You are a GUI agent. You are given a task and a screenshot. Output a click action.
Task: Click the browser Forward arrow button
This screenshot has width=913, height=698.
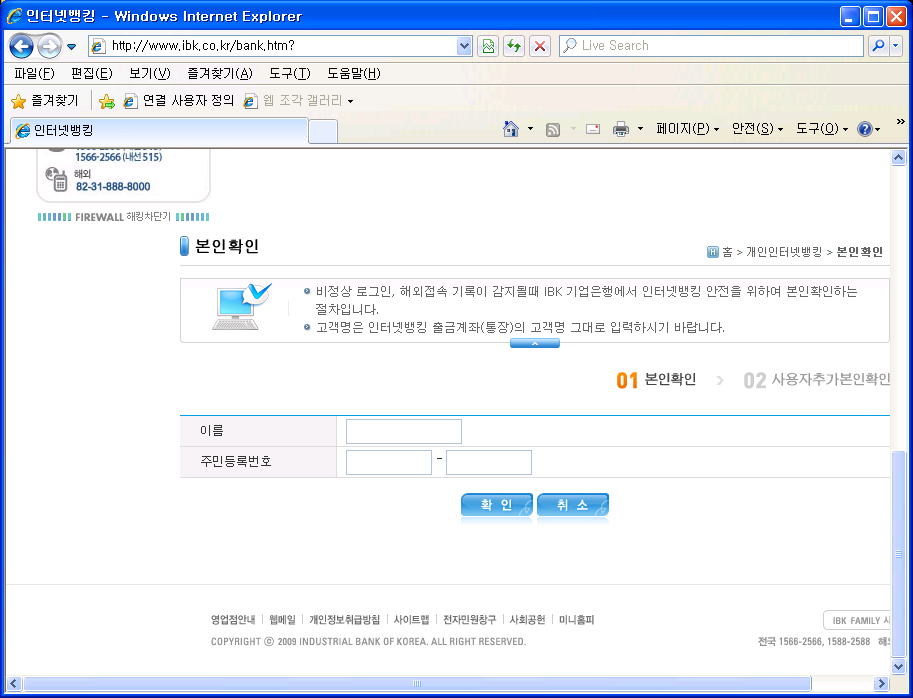click(x=49, y=46)
